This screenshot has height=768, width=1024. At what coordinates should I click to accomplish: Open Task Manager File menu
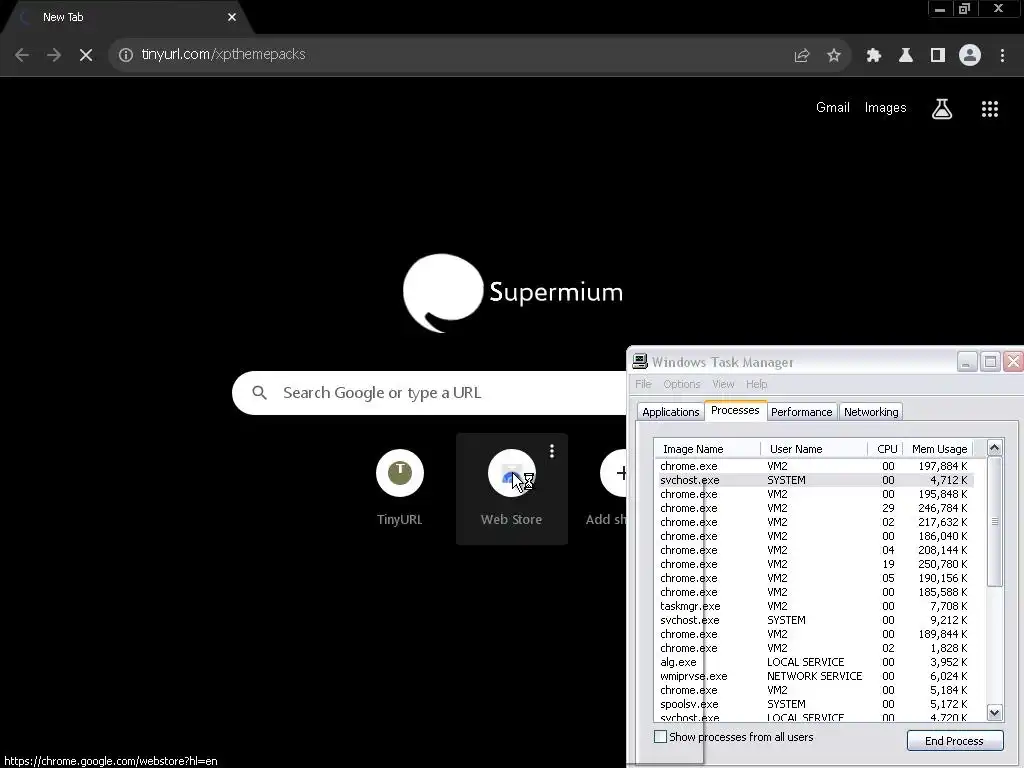coord(643,384)
